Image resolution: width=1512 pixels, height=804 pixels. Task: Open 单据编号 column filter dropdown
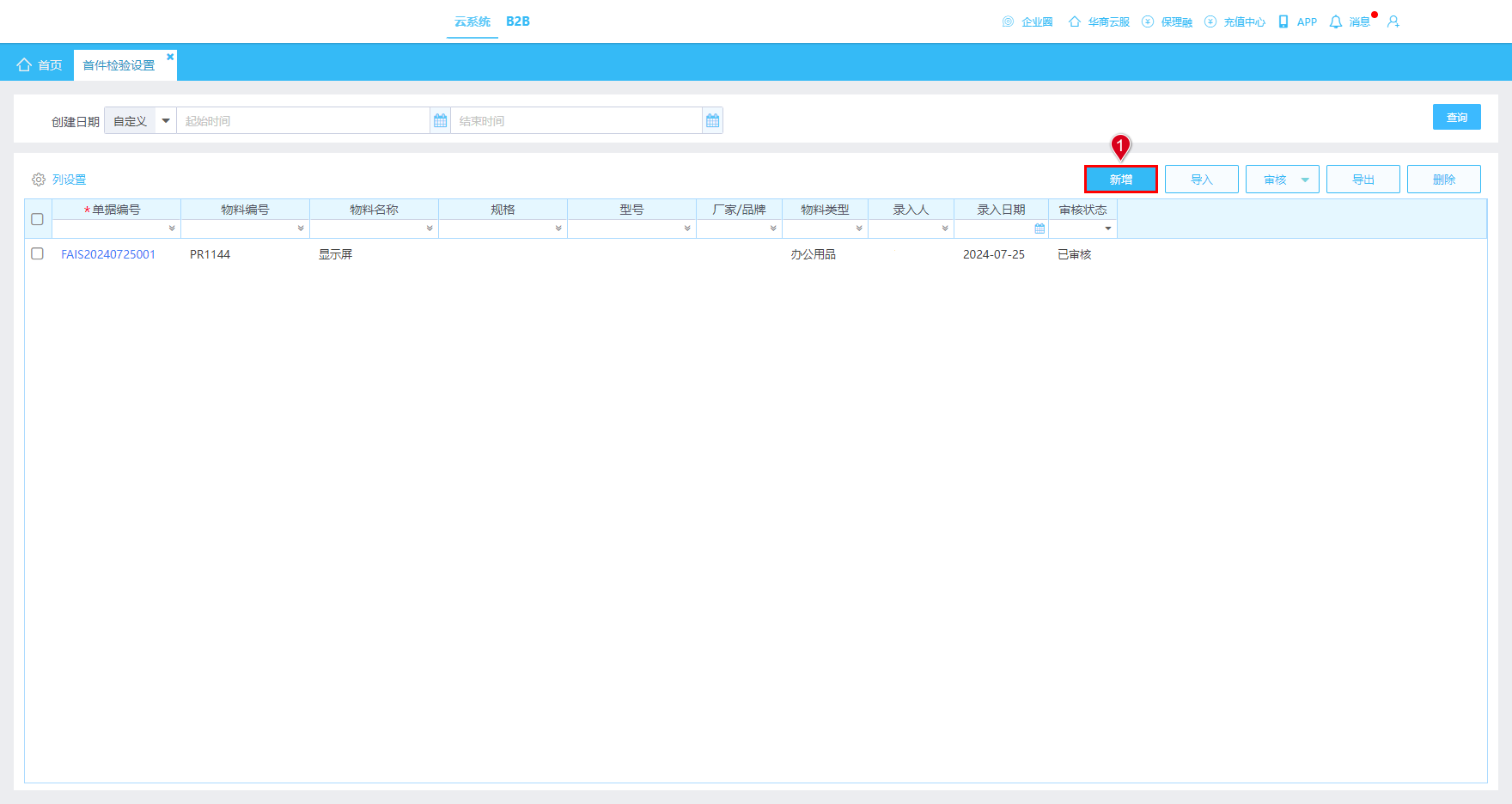[172, 228]
